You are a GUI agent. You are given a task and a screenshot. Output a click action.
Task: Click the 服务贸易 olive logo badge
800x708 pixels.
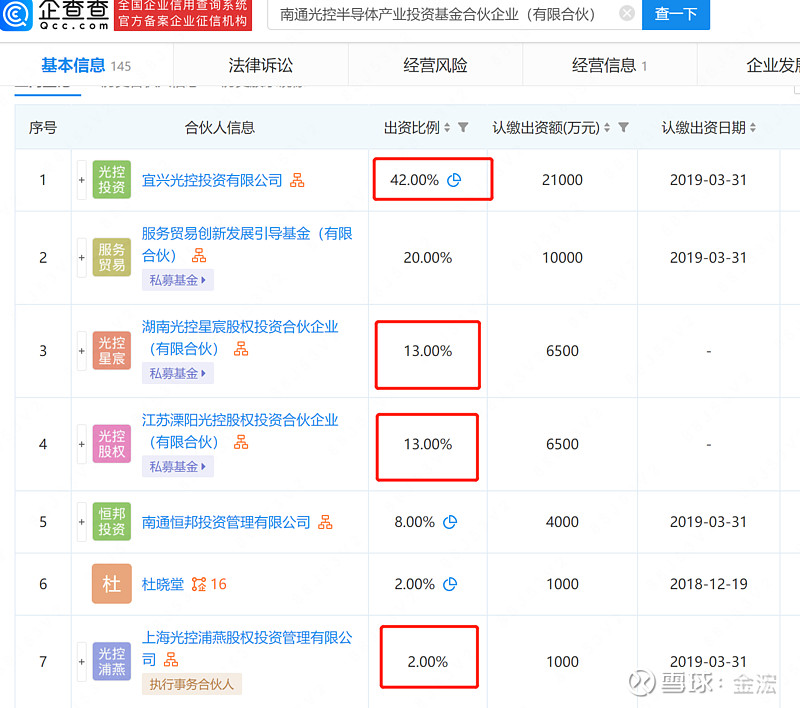tap(112, 257)
